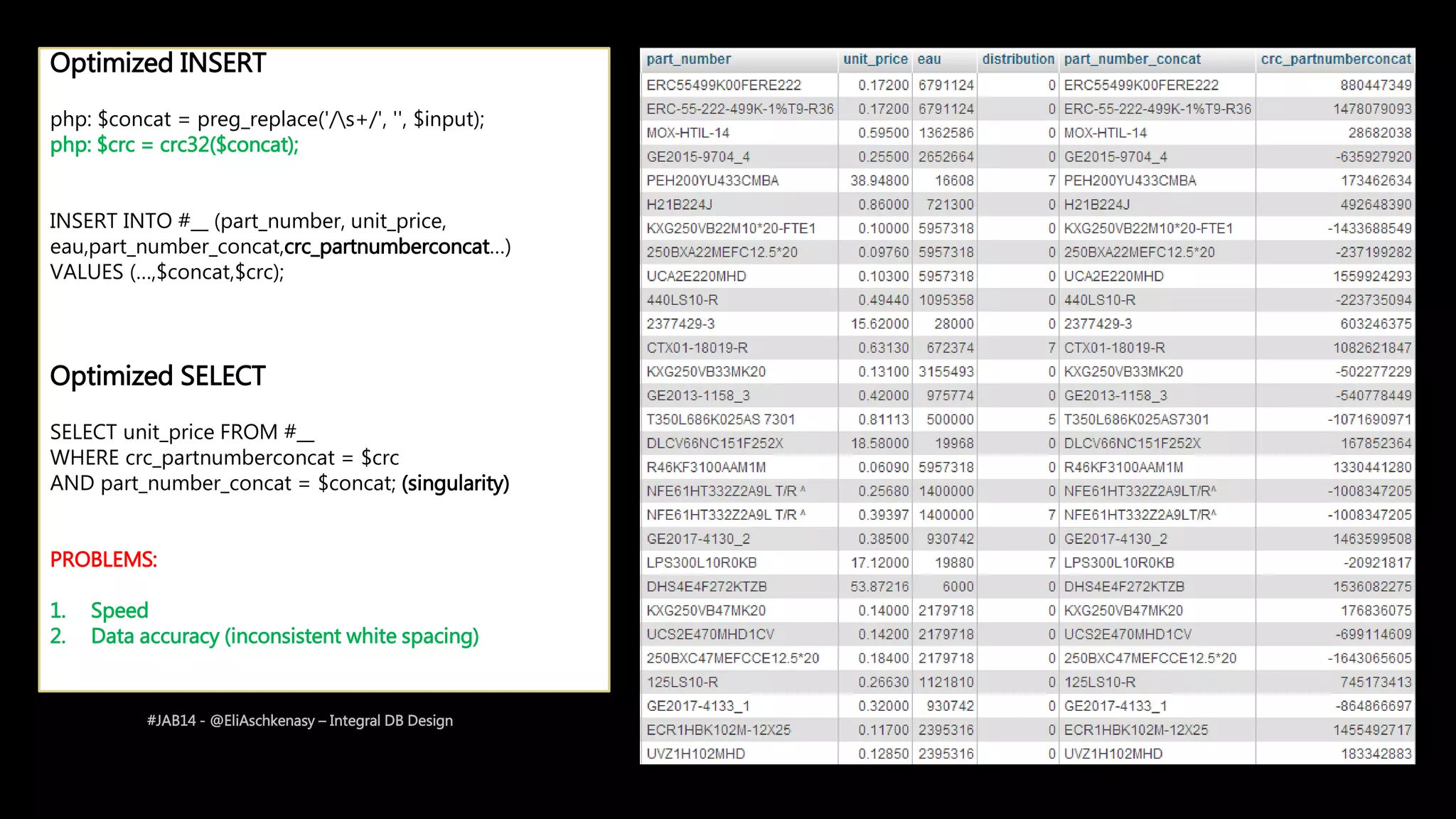Select the green crc32($concat) code line
1456x819 pixels.
[x=174, y=145]
